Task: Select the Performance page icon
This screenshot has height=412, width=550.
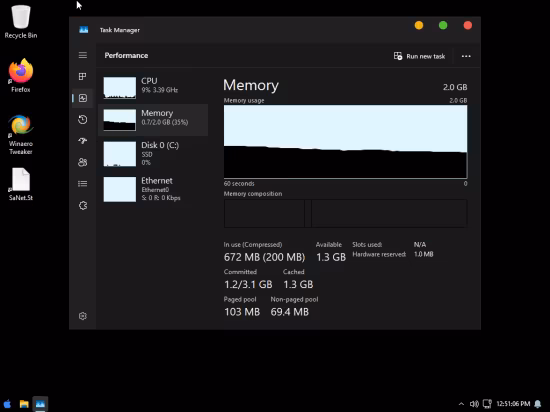Action: tap(83, 98)
